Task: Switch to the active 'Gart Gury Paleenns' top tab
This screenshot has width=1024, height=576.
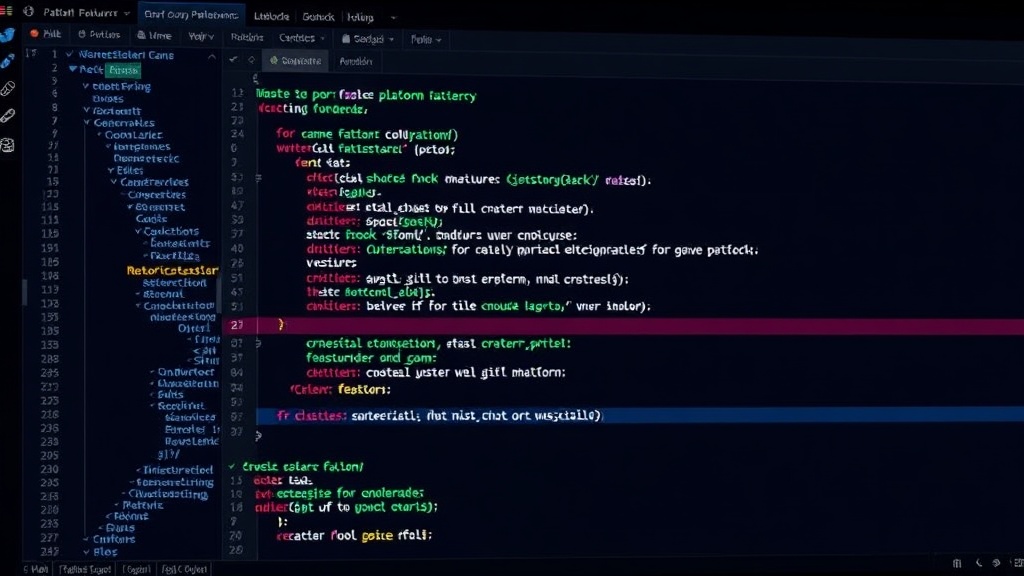Action: click(x=191, y=14)
